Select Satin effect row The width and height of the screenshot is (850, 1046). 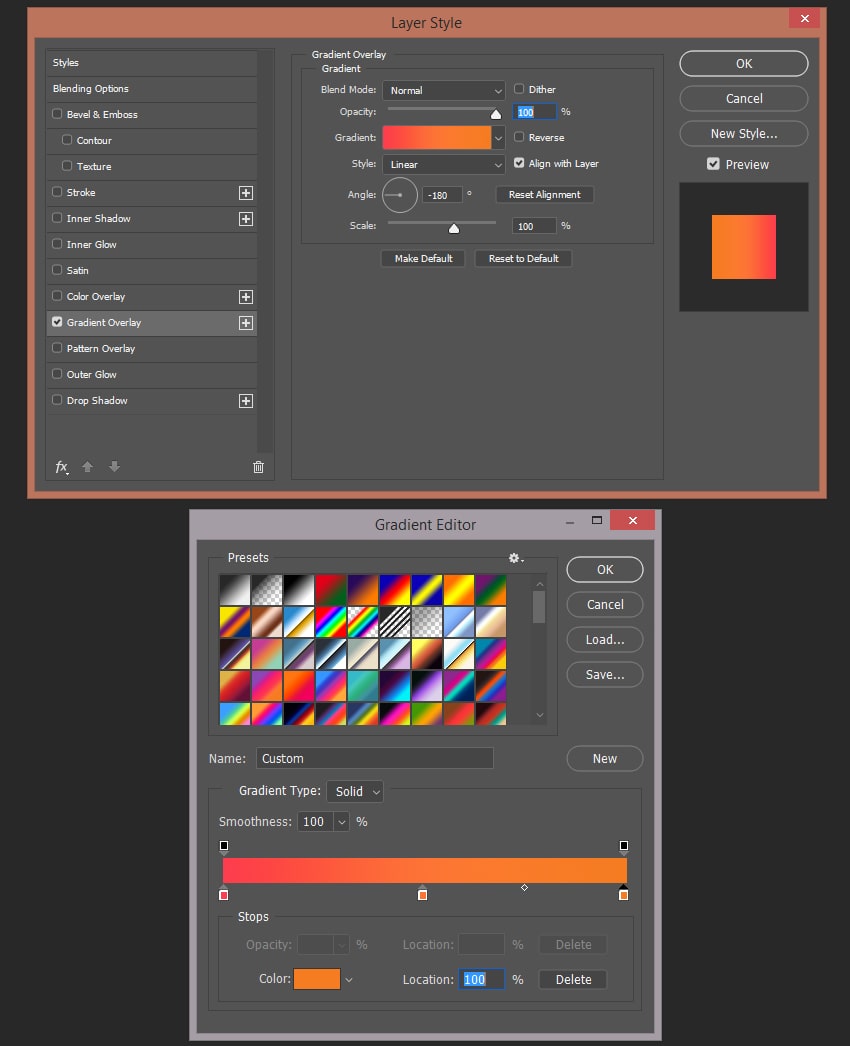151,271
